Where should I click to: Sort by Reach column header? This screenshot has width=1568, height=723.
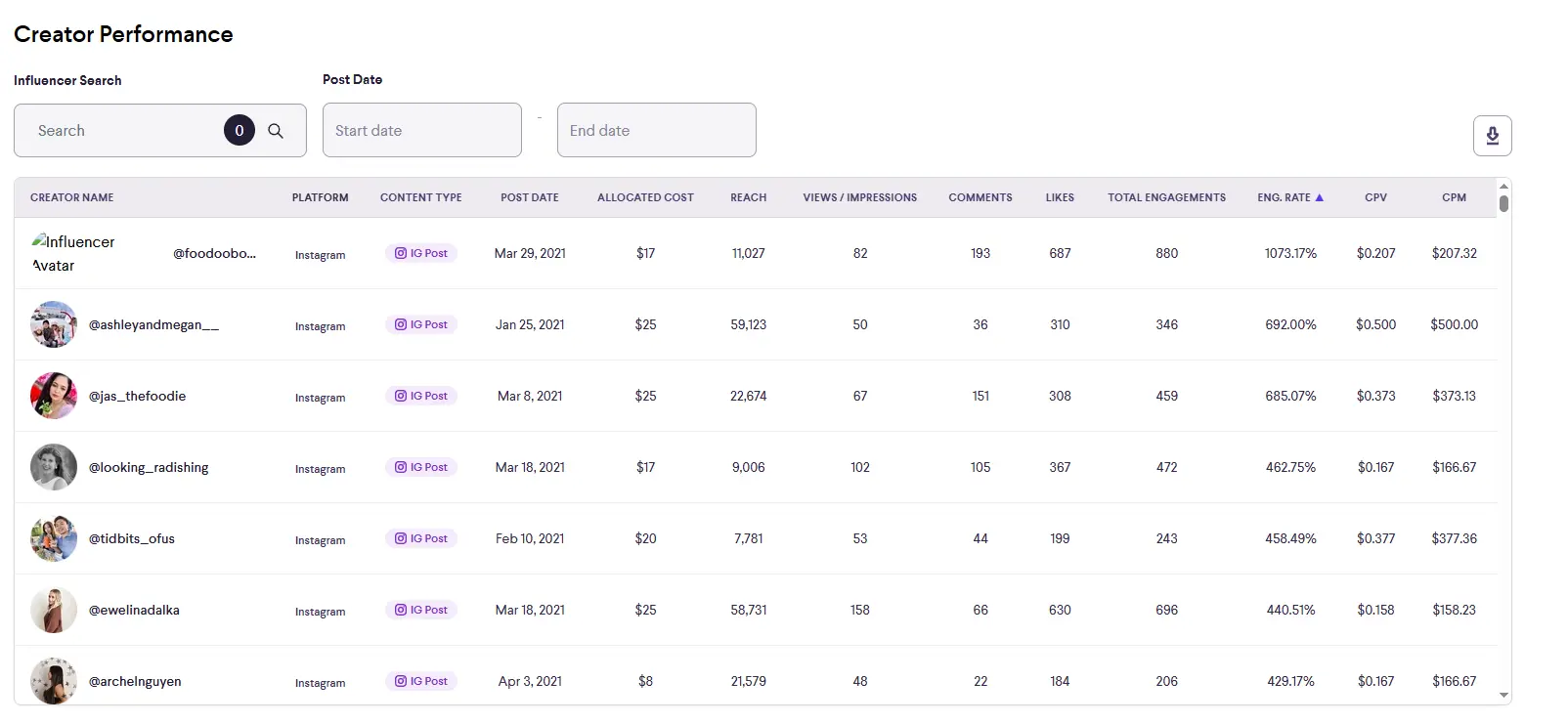[749, 197]
